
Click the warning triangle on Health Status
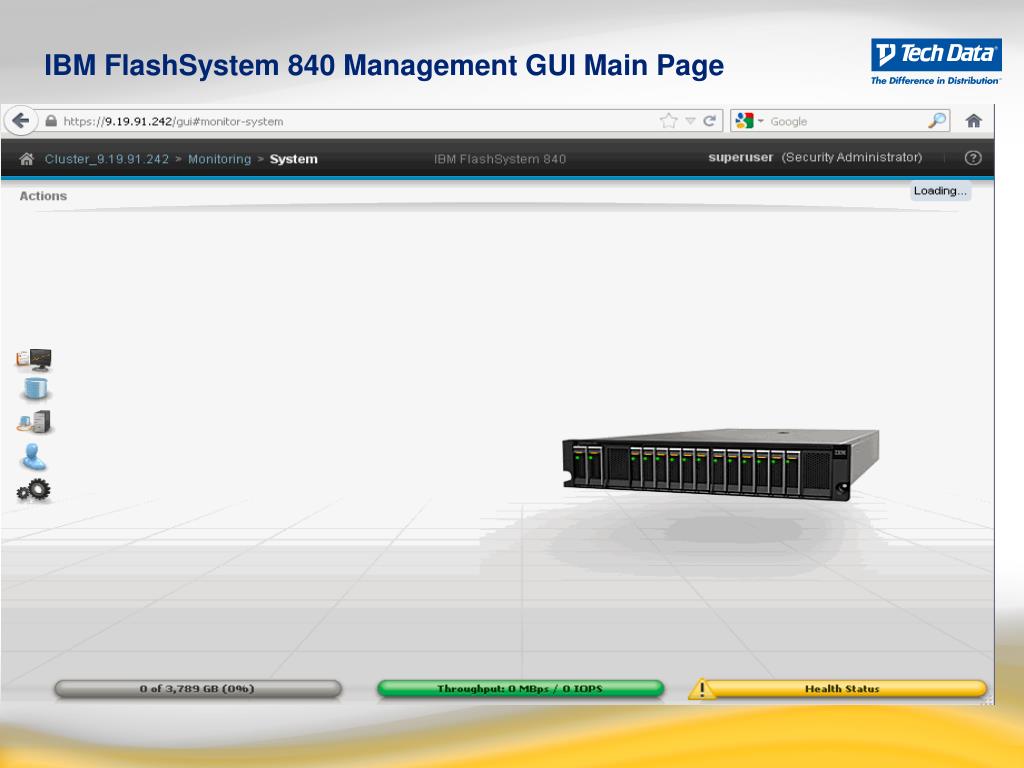click(x=701, y=689)
